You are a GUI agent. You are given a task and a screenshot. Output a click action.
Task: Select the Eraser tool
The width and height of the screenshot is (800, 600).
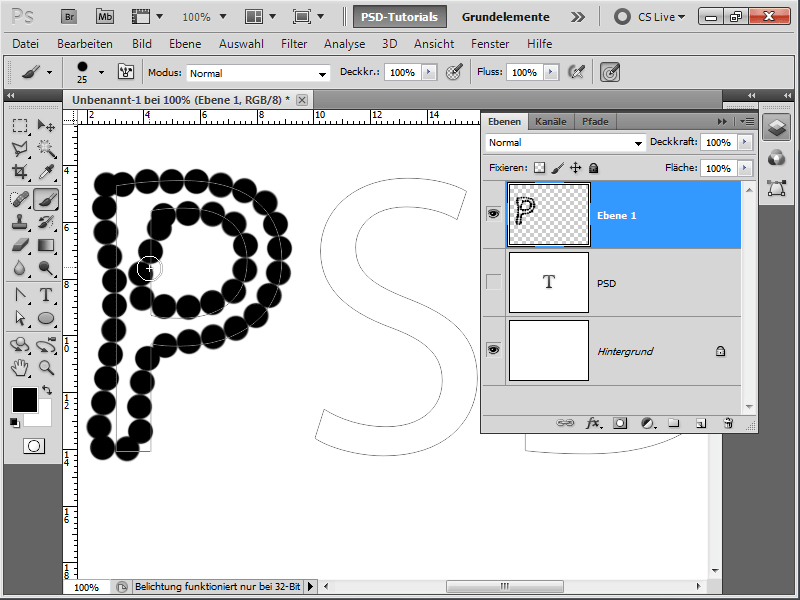[20, 245]
